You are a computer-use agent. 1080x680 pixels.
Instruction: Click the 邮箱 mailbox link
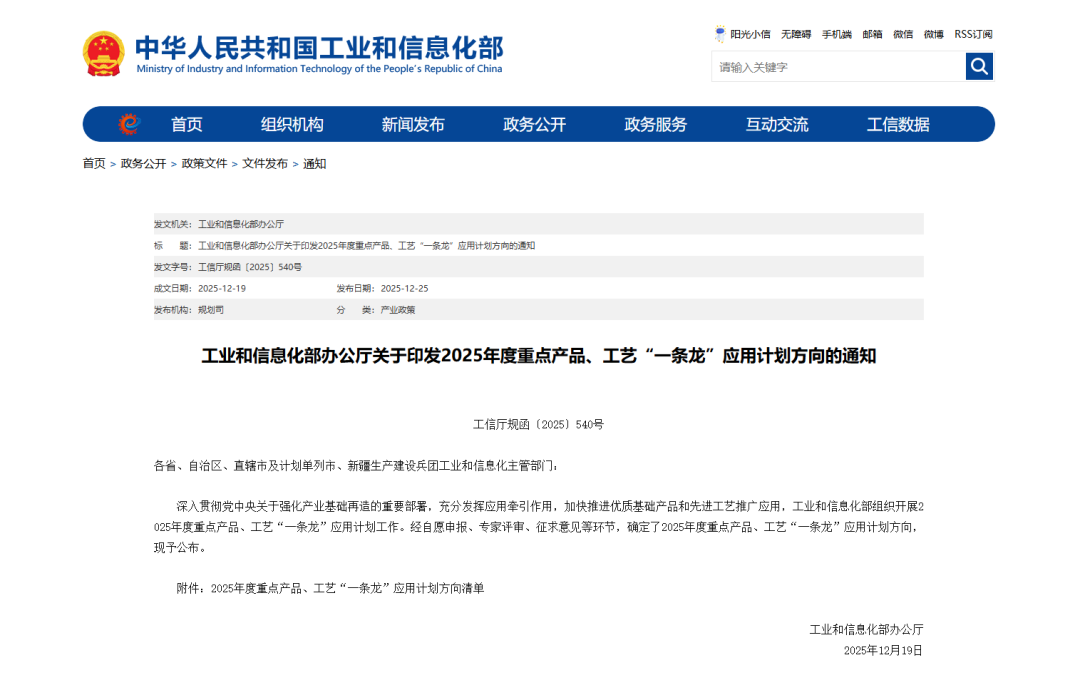[872, 34]
